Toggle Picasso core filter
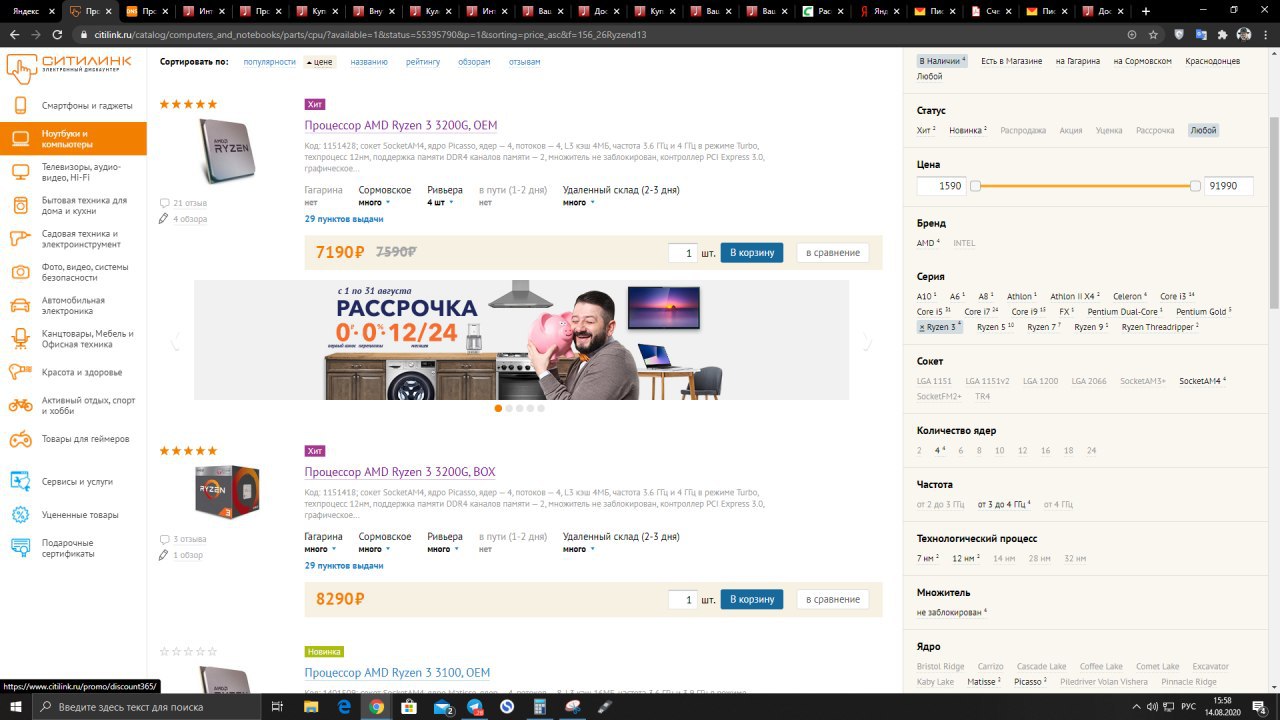The width and height of the screenshot is (1280, 720). tap(1030, 681)
